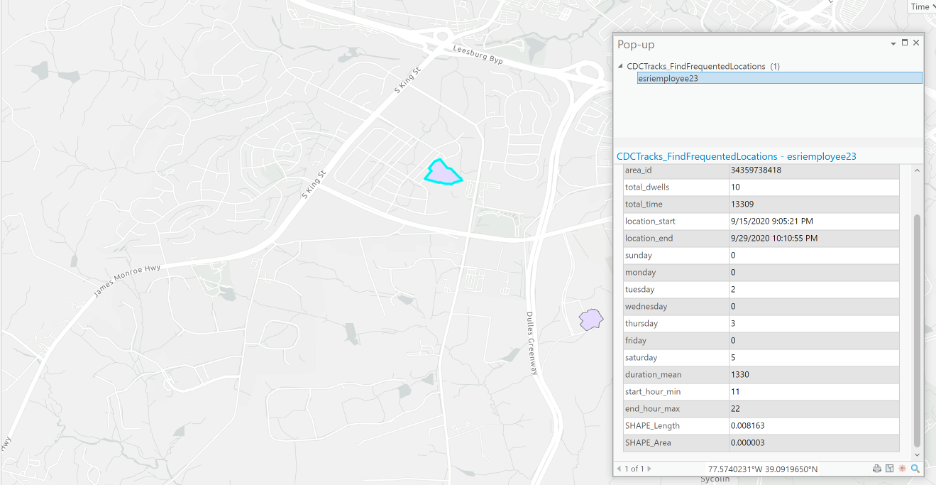The height and width of the screenshot is (486, 936).
Task: Click the monday field name
Action: coord(641,272)
